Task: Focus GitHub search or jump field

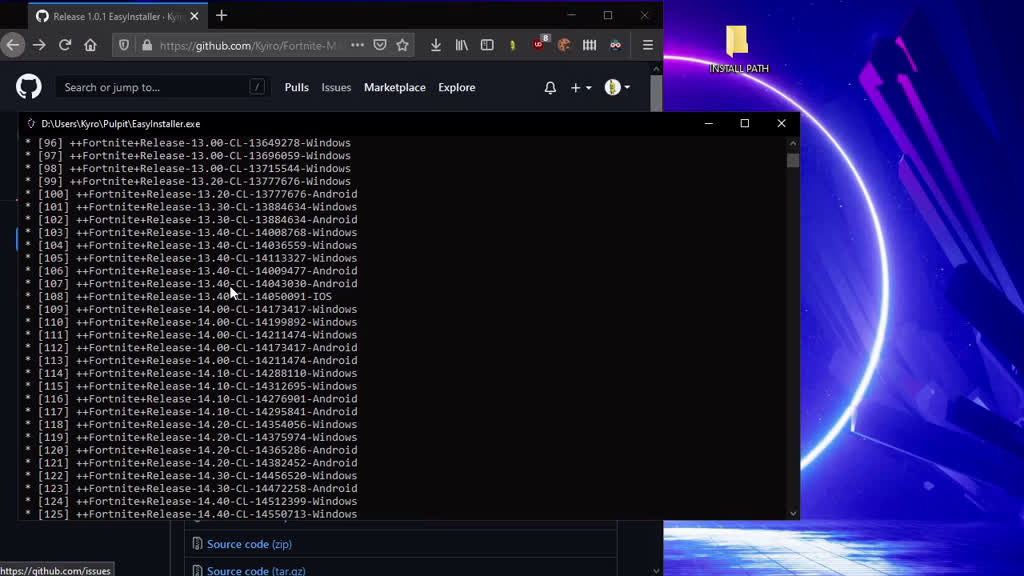Action: point(163,88)
